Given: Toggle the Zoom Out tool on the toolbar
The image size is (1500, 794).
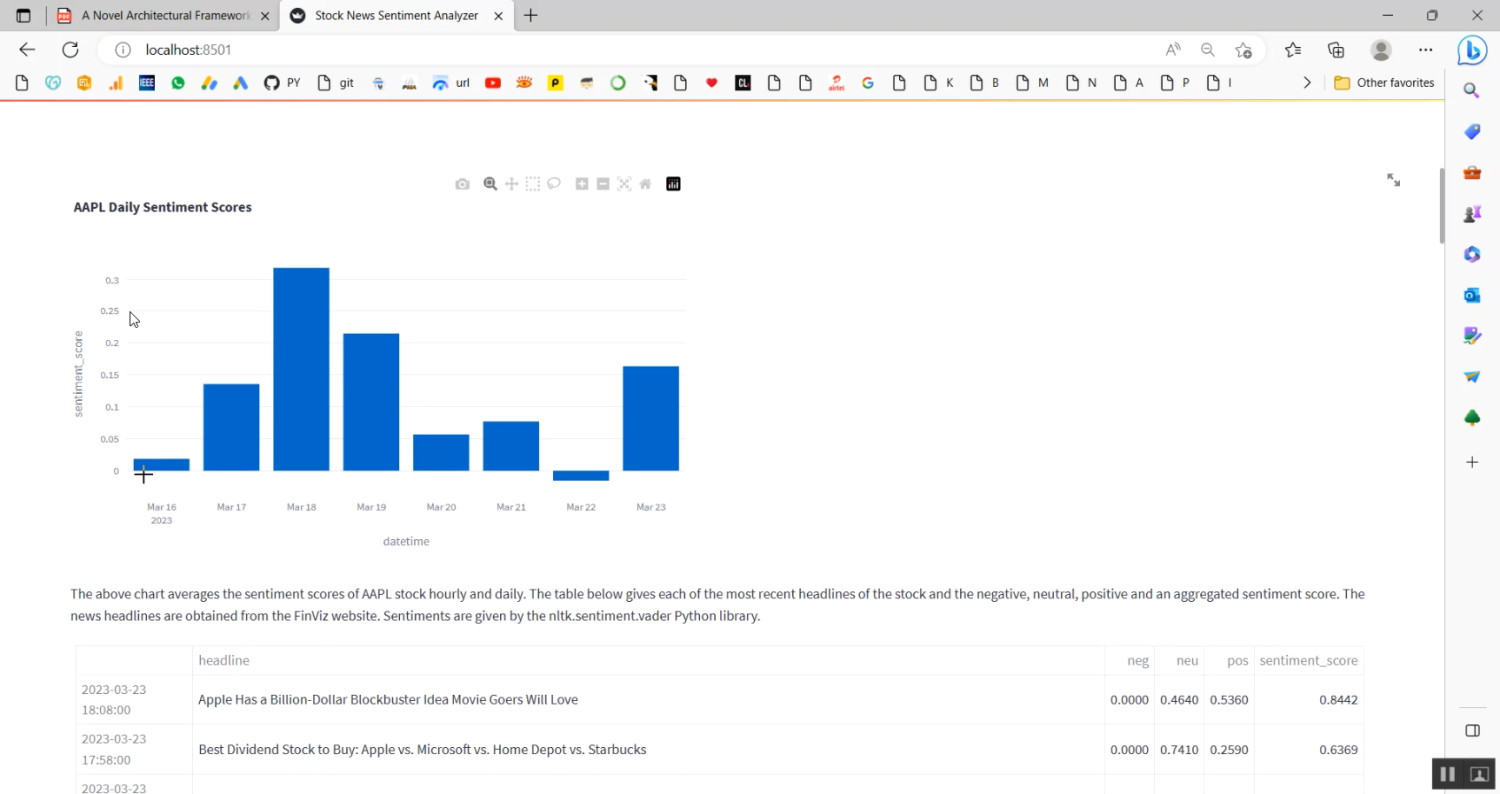Looking at the screenshot, I should click(602, 183).
